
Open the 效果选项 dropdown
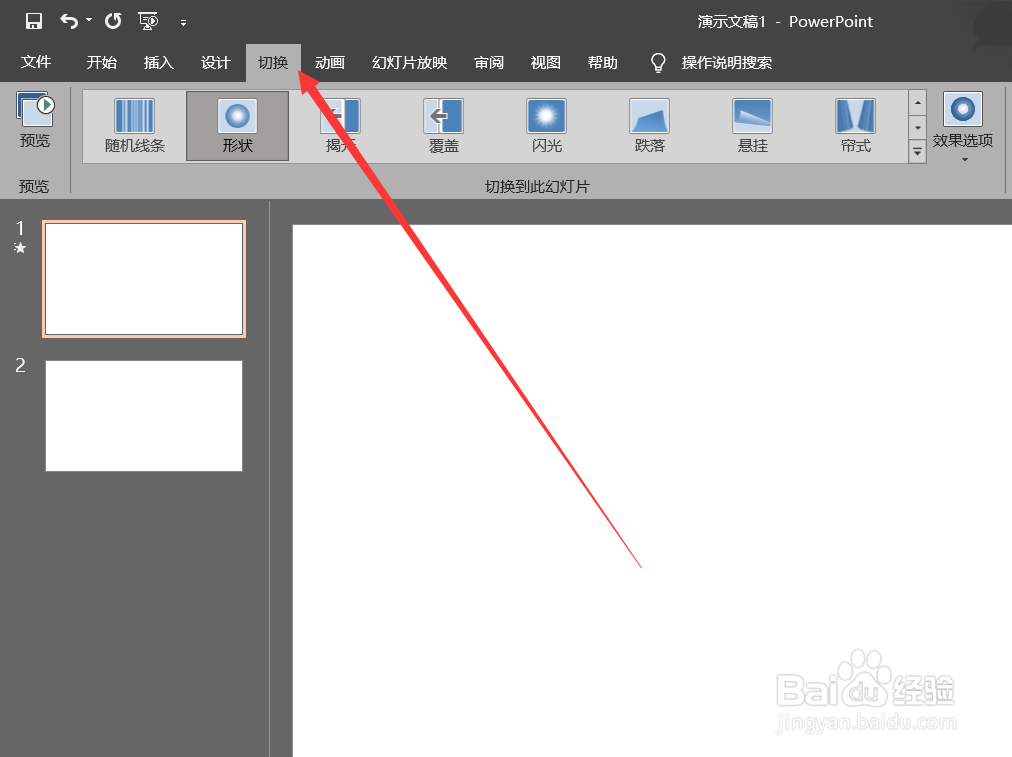click(962, 127)
